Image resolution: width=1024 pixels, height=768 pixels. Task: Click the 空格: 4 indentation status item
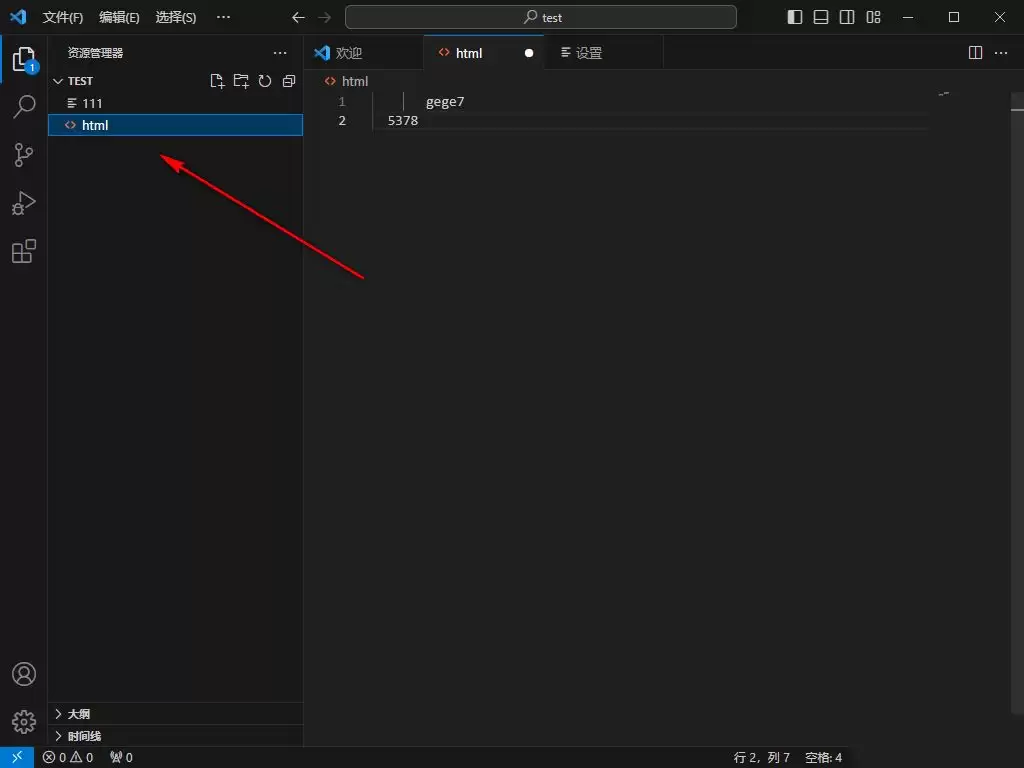(x=824, y=757)
